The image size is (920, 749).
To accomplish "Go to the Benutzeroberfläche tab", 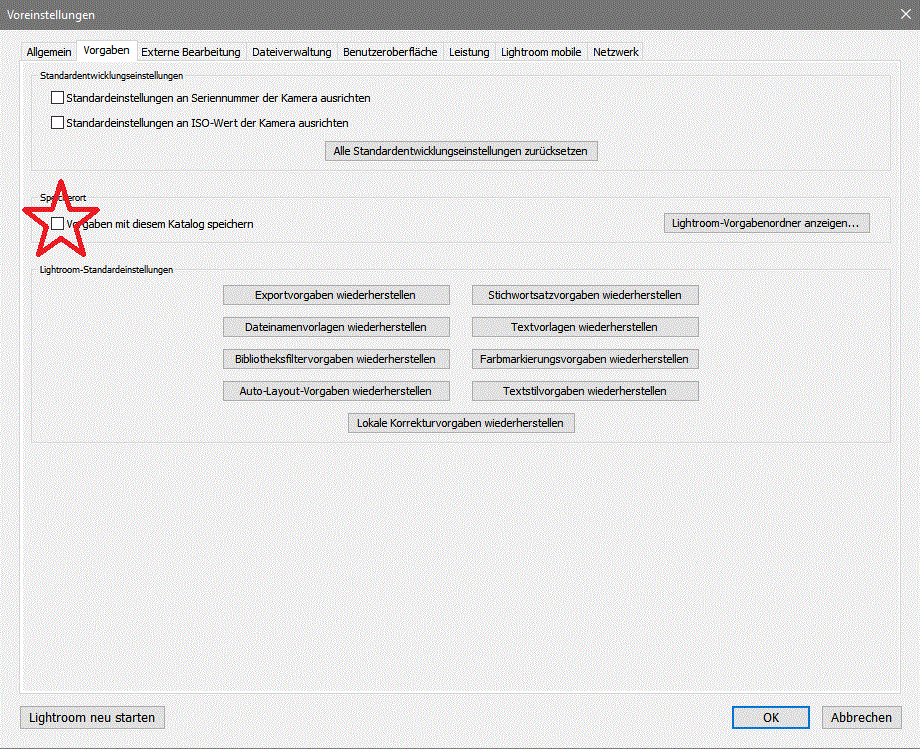I will tap(390, 52).
